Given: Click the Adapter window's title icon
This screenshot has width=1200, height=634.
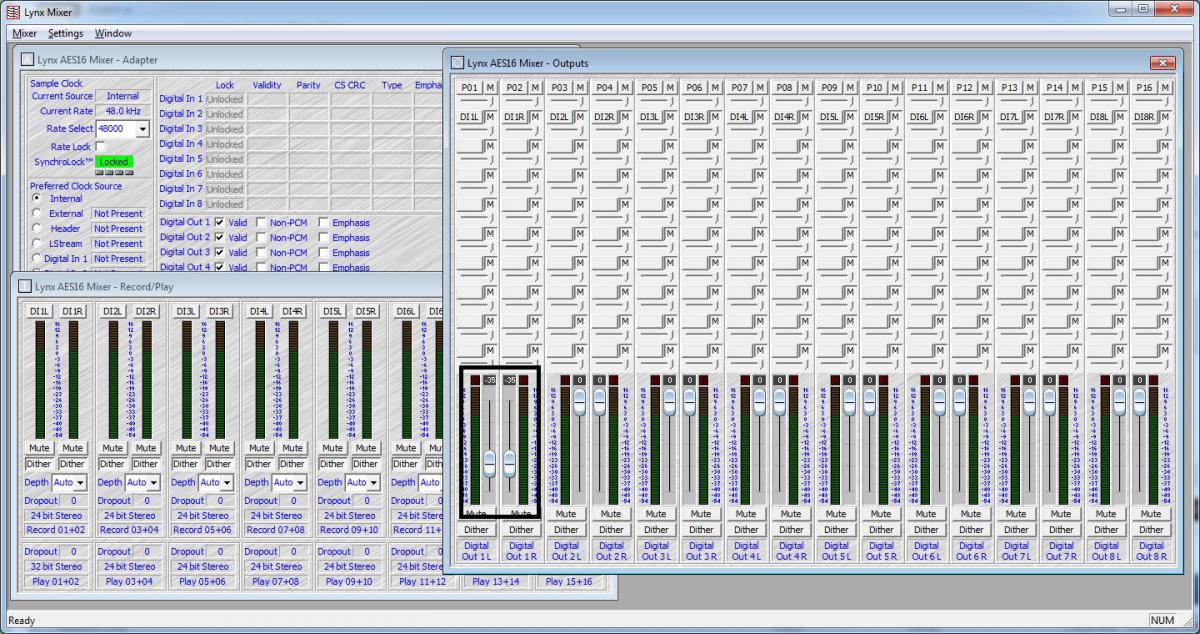Looking at the screenshot, I should tap(27, 60).
